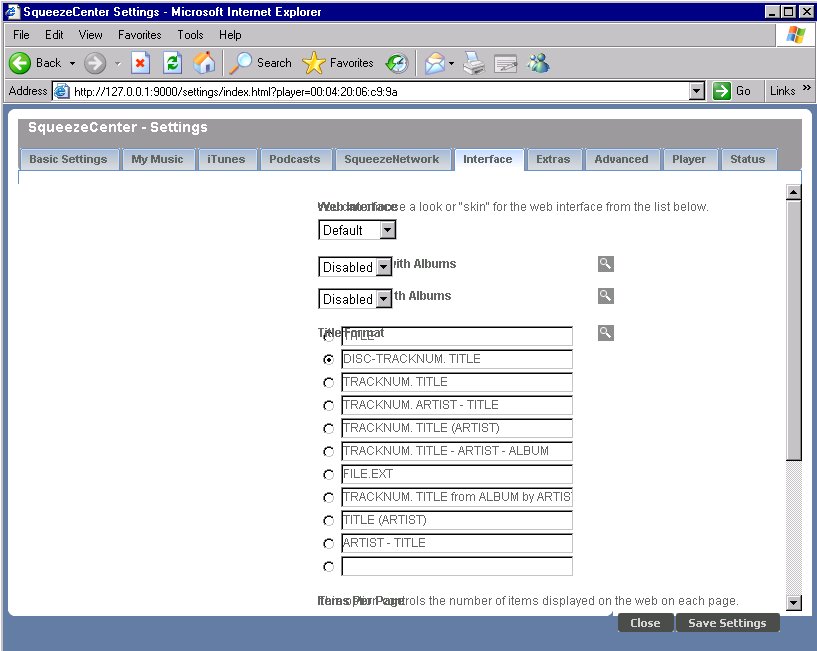Image resolution: width=817 pixels, height=651 pixels.
Task: Go to the Home page icon
Action: click(x=203, y=63)
